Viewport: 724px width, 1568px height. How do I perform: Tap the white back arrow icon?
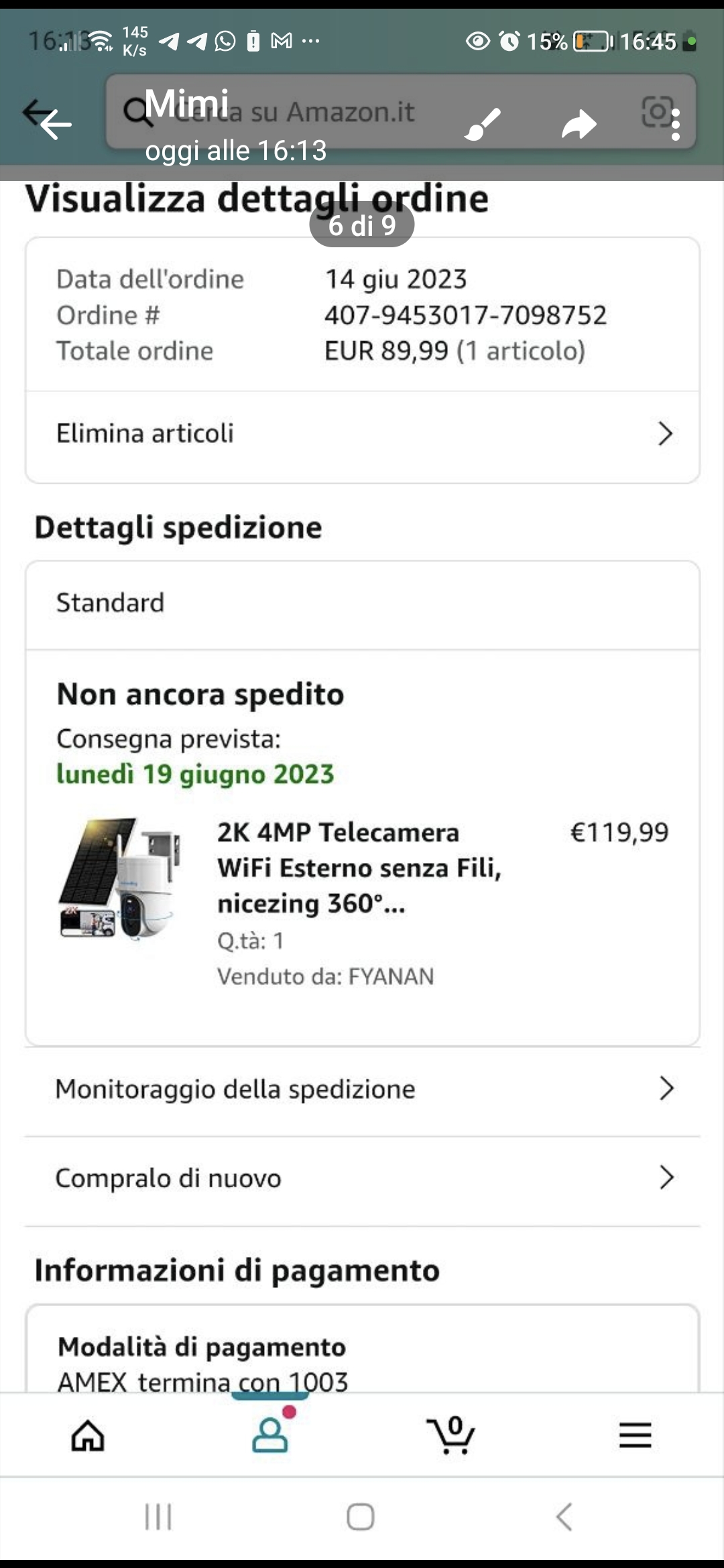point(55,123)
